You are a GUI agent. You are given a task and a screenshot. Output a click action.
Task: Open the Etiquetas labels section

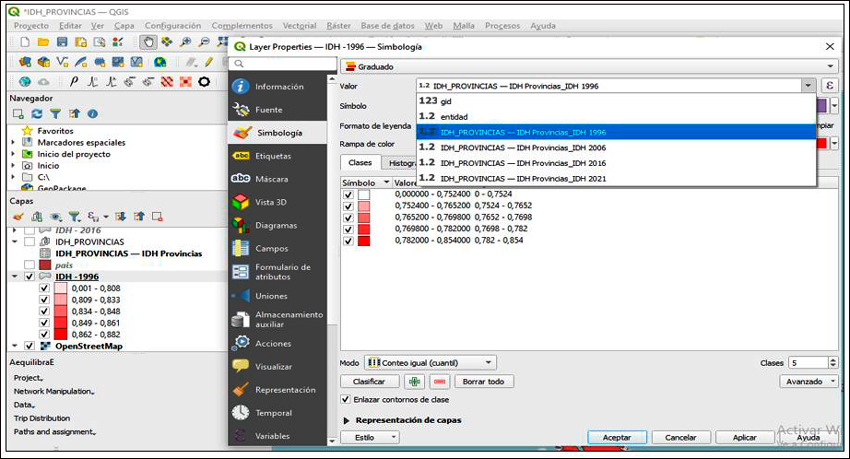(272, 156)
